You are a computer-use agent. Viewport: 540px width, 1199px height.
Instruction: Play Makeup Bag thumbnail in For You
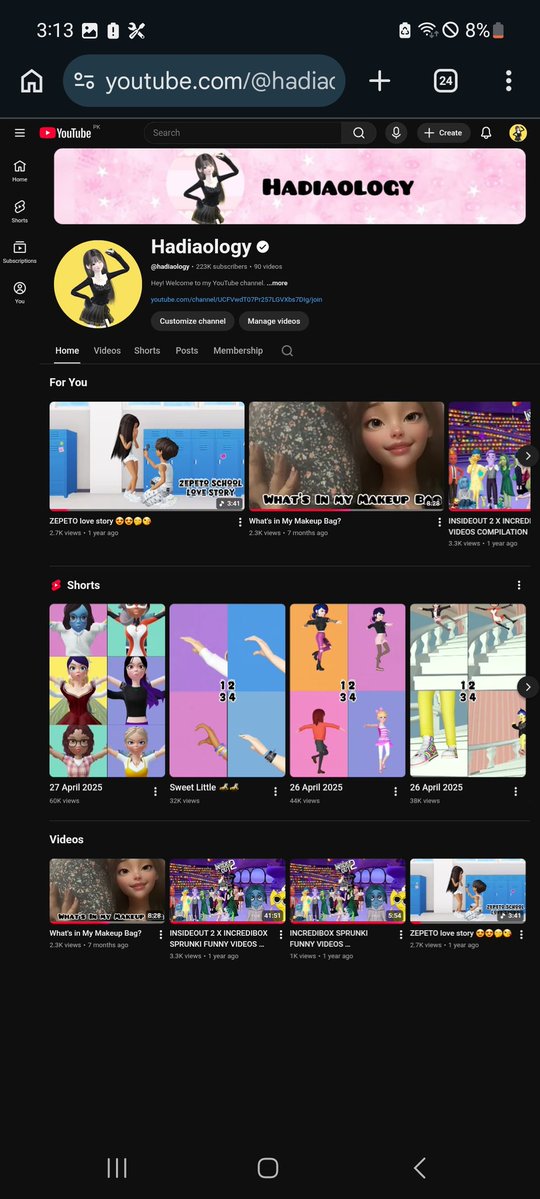pyautogui.click(x=346, y=456)
